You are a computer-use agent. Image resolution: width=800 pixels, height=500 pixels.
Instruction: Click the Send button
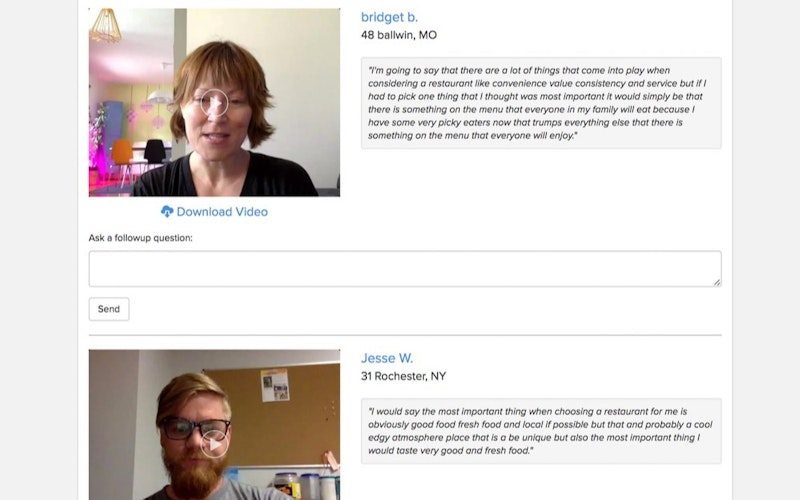[109, 309]
